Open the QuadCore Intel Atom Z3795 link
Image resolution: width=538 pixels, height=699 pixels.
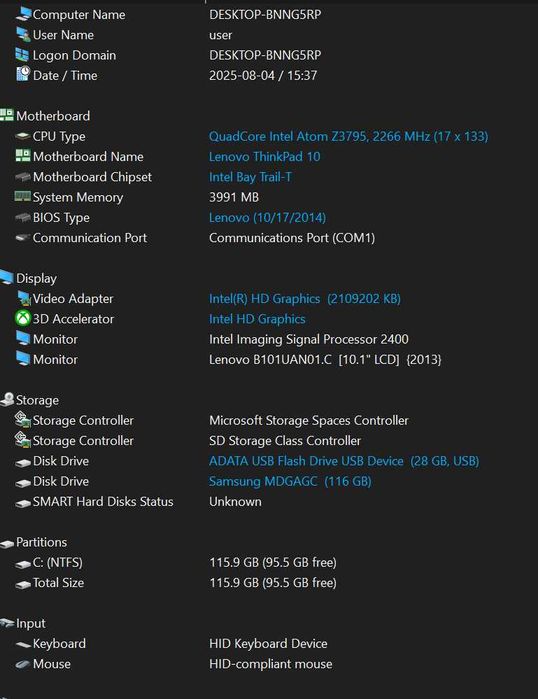click(x=349, y=136)
